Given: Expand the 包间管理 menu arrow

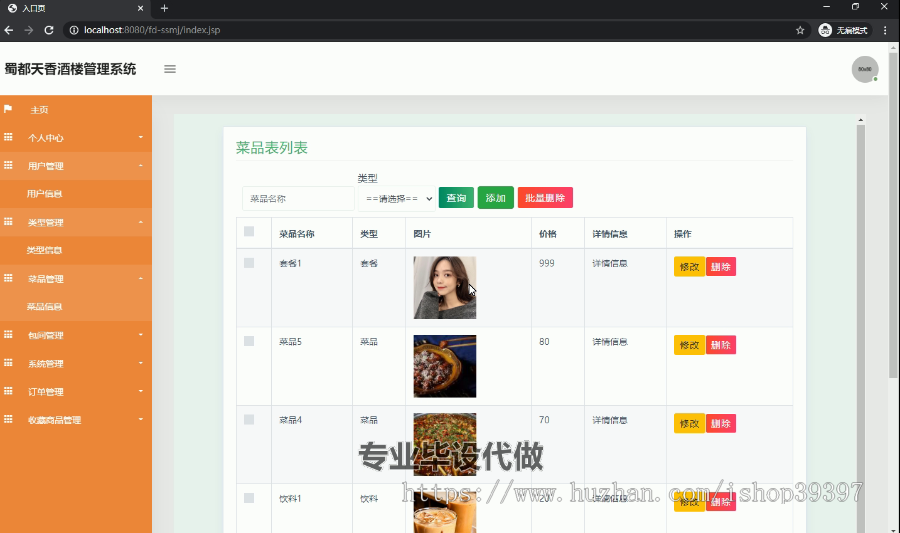Looking at the screenshot, I should click(x=141, y=334).
